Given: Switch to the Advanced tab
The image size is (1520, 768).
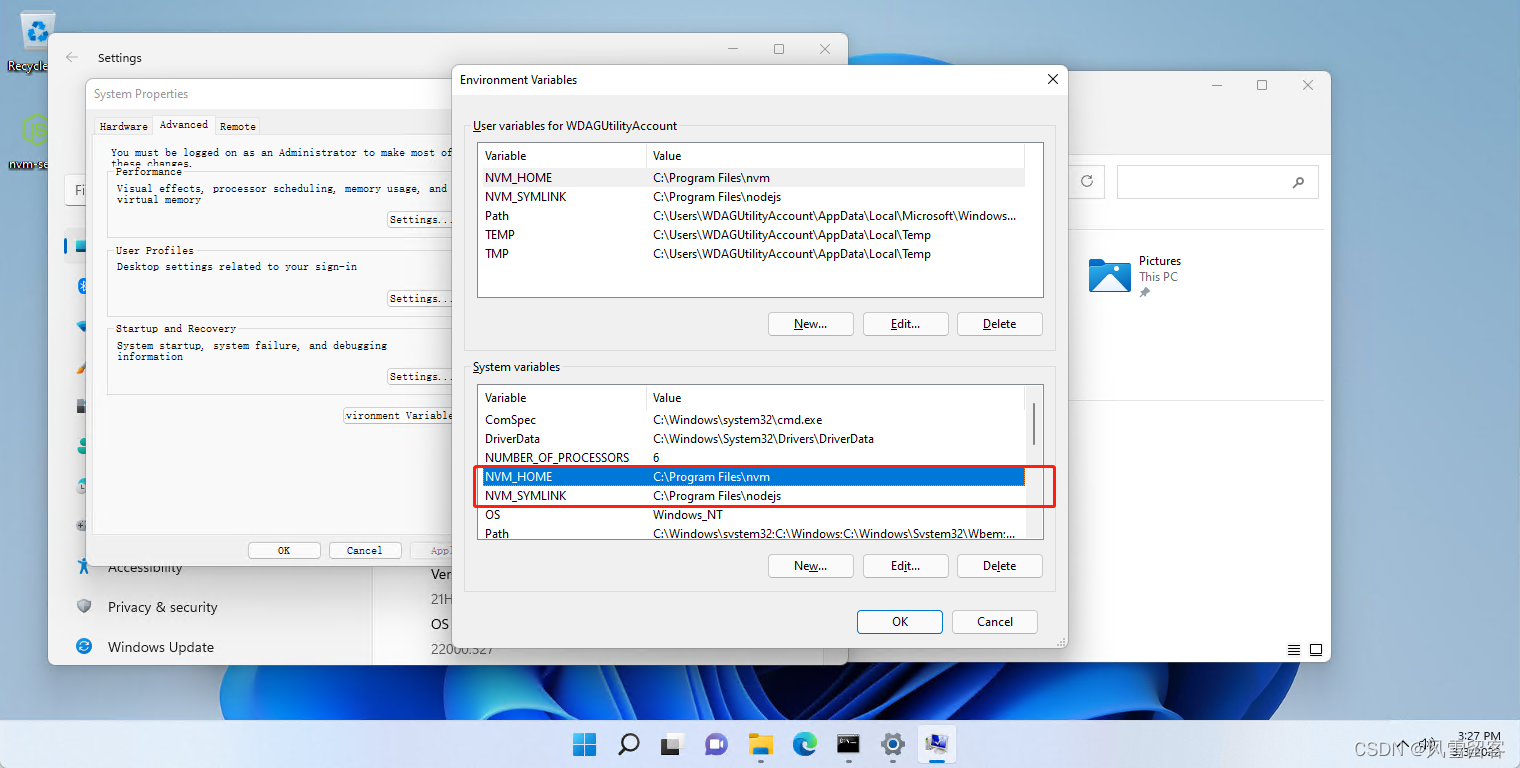Looking at the screenshot, I should [184, 125].
